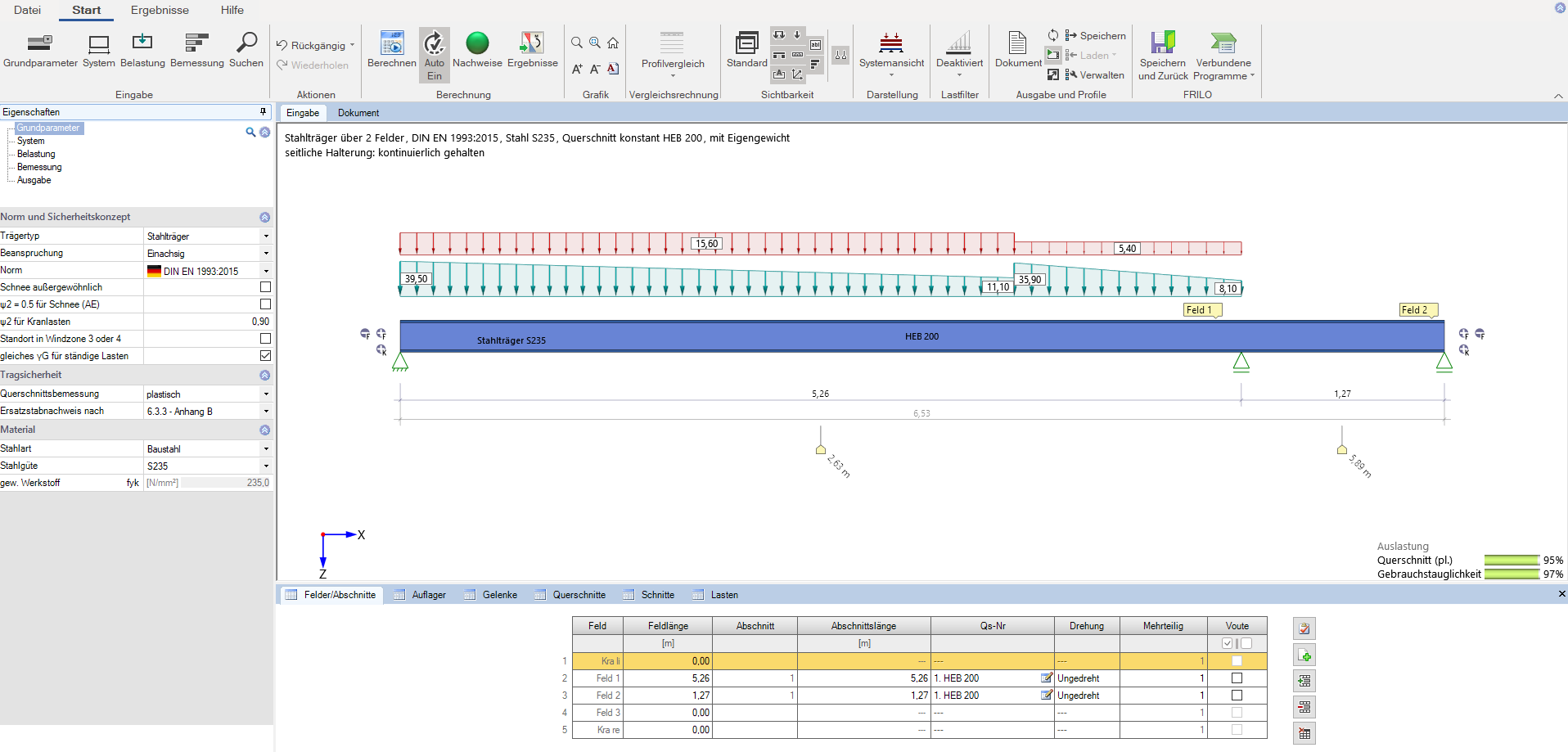Enable Schnee außergewöhnlich checkbox
This screenshot has height=752, width=1568.
click(x=265, y=287)
